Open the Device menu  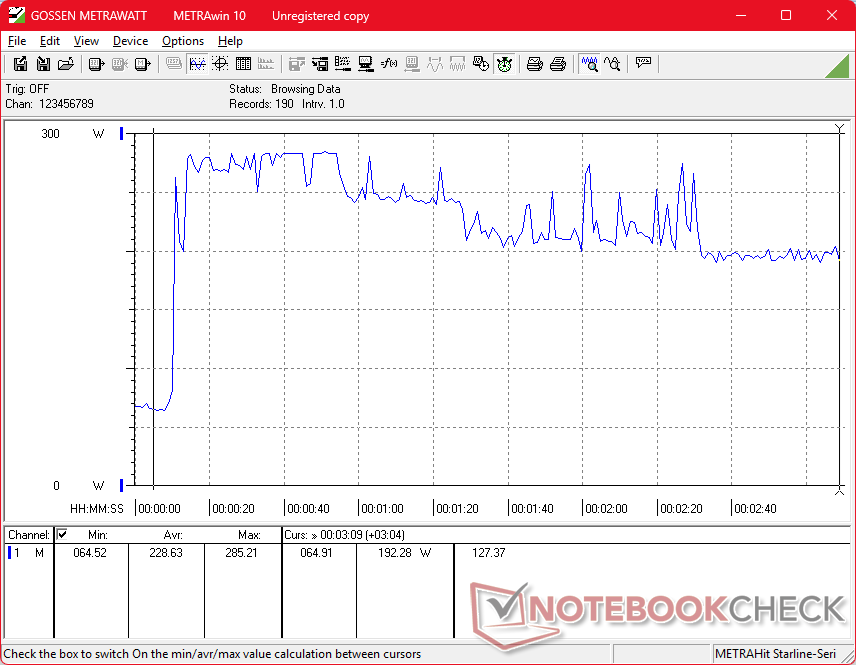coord(130,41)
